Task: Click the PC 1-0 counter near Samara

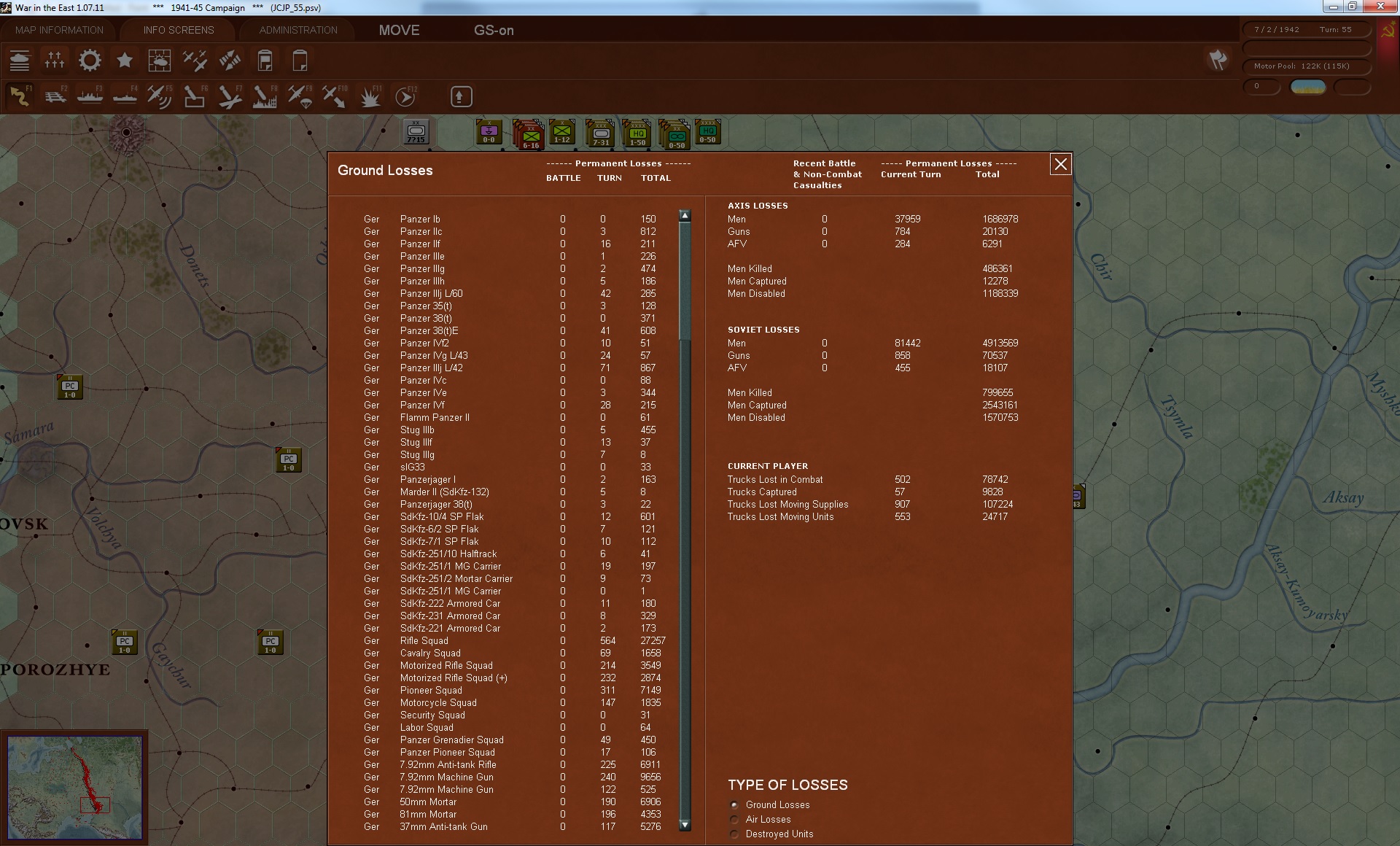Action: click(x=70, y=387)
